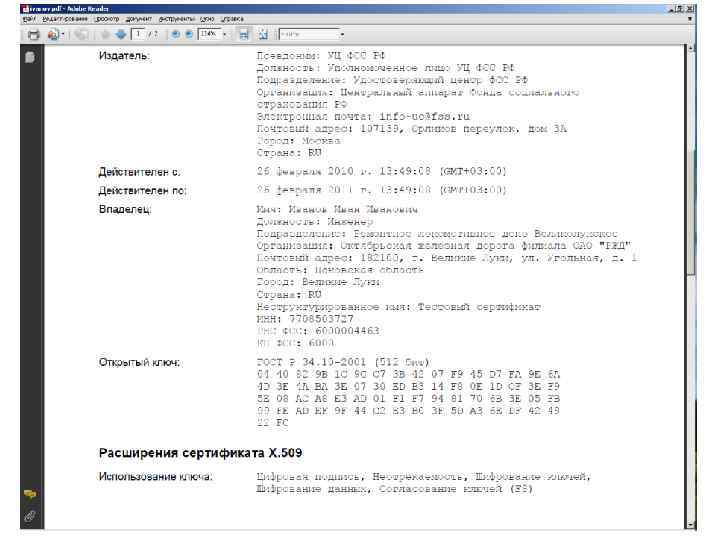Click the publisher 'Страна: RU' line
The image size is (720, 540).
click(289, 153)
